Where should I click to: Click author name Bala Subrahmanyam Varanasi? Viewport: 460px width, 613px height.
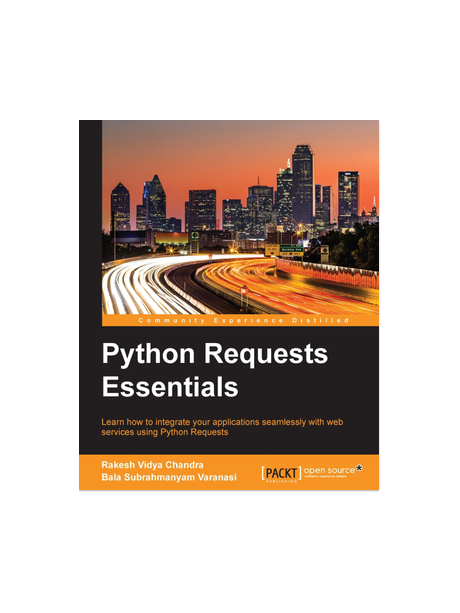click(169, 477)
